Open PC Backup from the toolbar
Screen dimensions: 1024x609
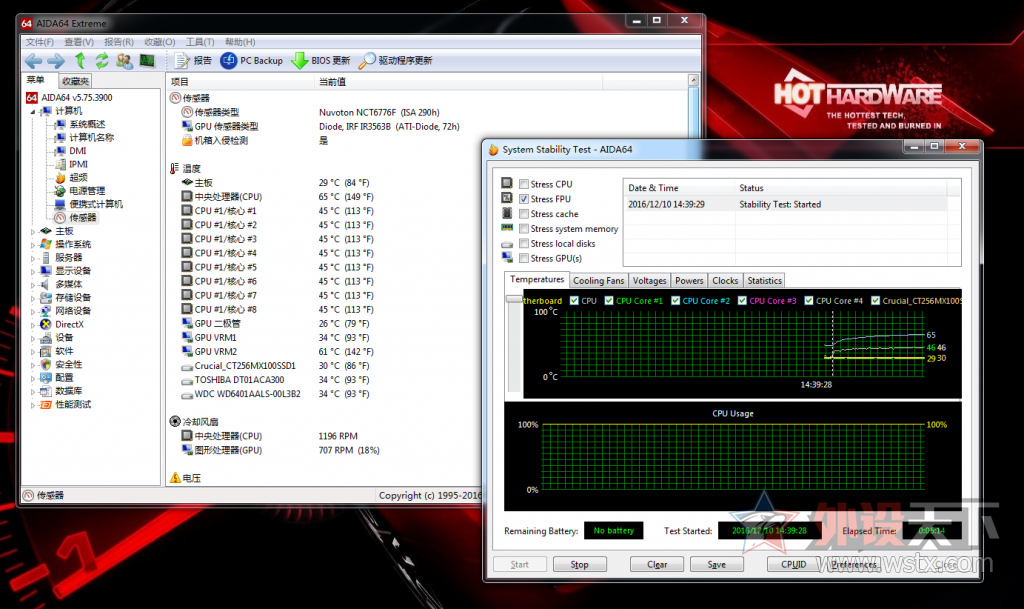(251, 61)
